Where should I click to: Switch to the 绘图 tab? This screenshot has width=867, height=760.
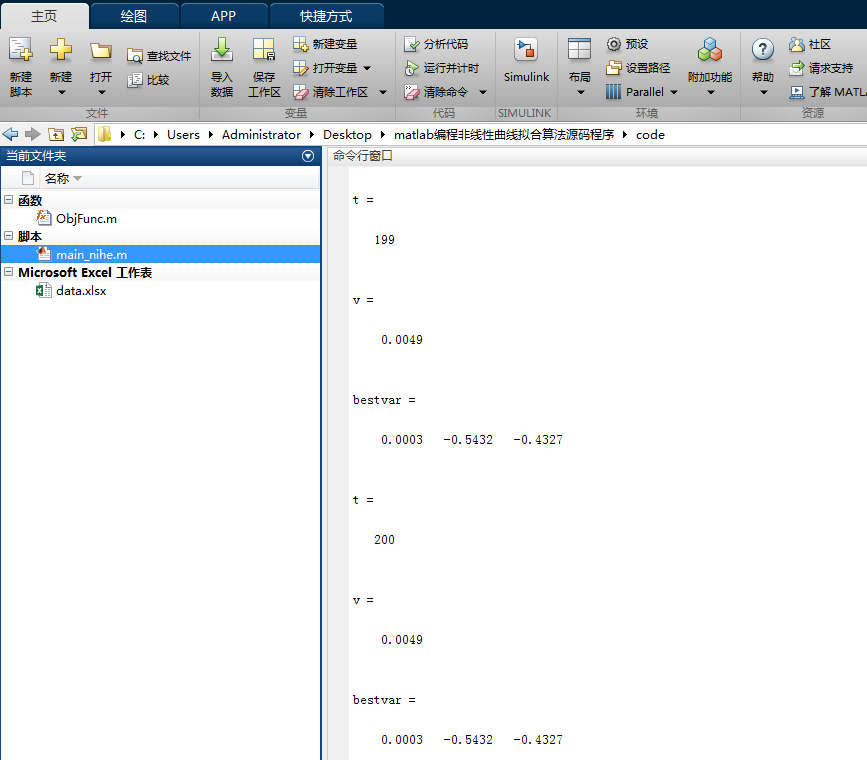[x=134, y=16]
